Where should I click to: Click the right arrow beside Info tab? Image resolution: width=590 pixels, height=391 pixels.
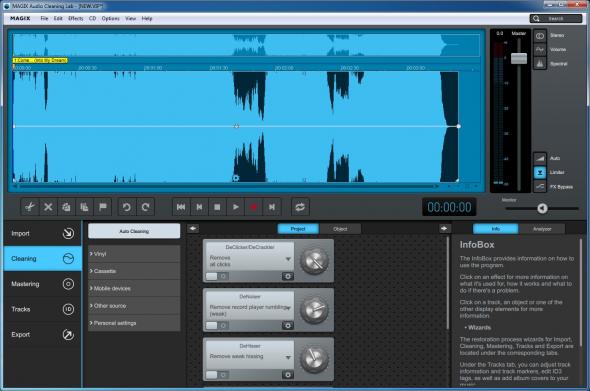pyautogui.click(x=444, y=228)
